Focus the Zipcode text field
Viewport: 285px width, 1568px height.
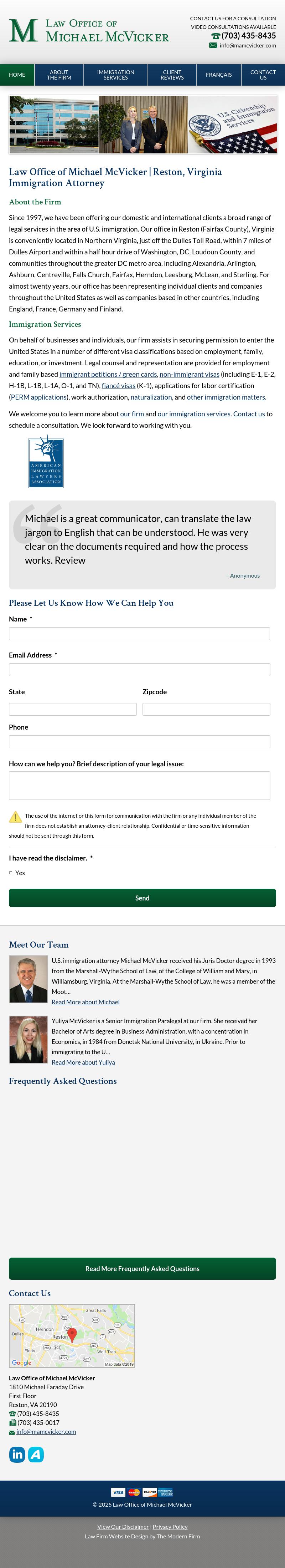point(206,709)
